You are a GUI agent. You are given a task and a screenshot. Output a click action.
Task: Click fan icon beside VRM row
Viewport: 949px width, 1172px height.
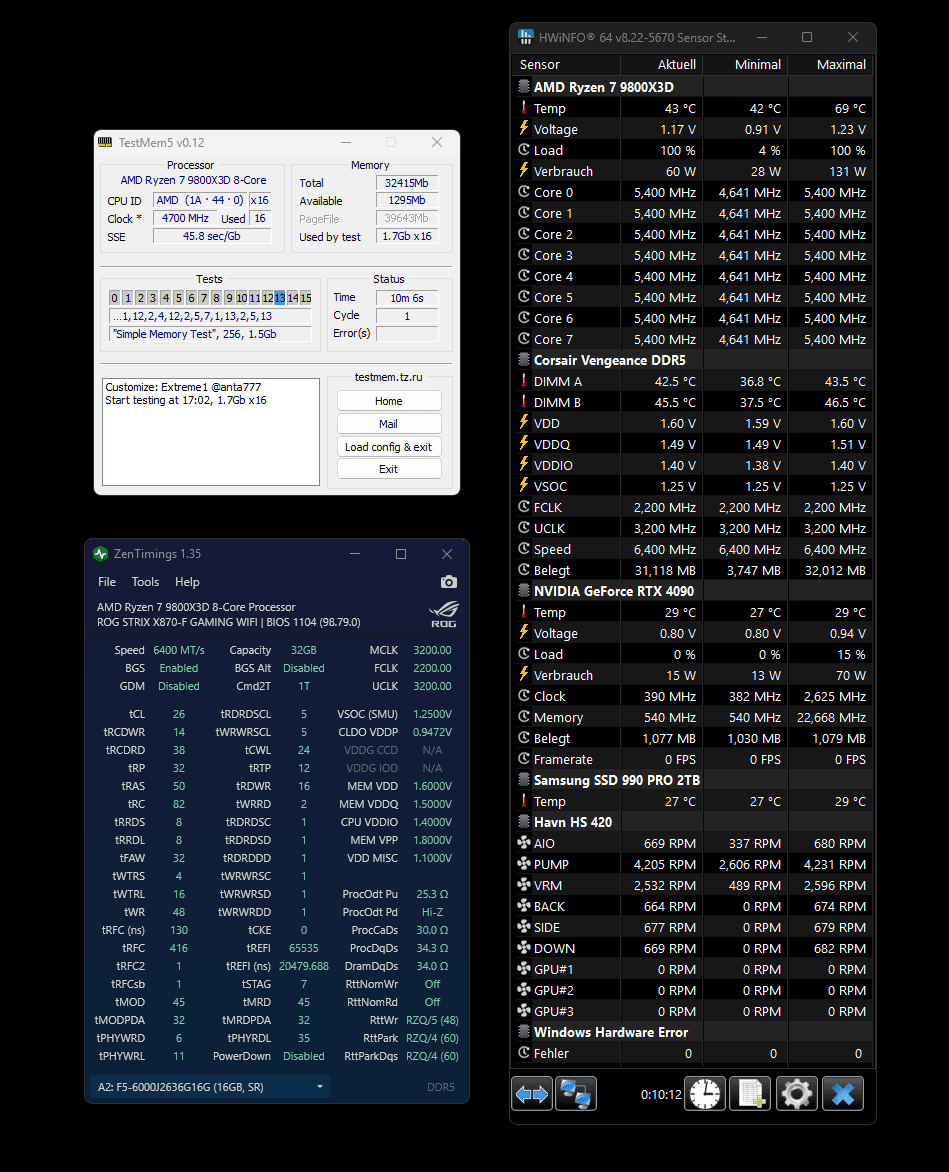pos(524,884)
